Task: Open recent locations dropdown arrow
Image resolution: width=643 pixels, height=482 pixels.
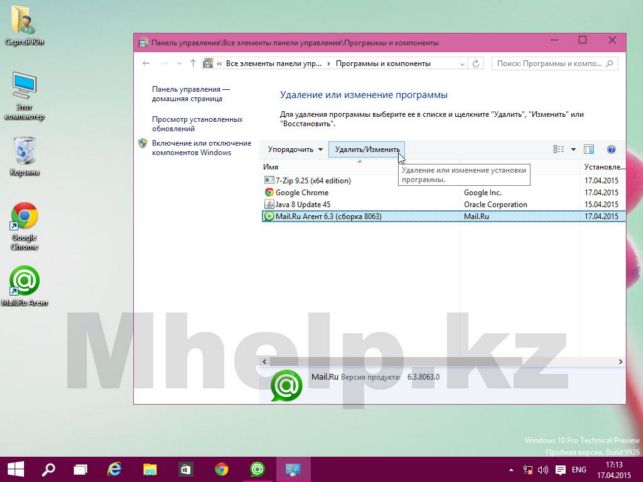Action: [x=179, y=64]
